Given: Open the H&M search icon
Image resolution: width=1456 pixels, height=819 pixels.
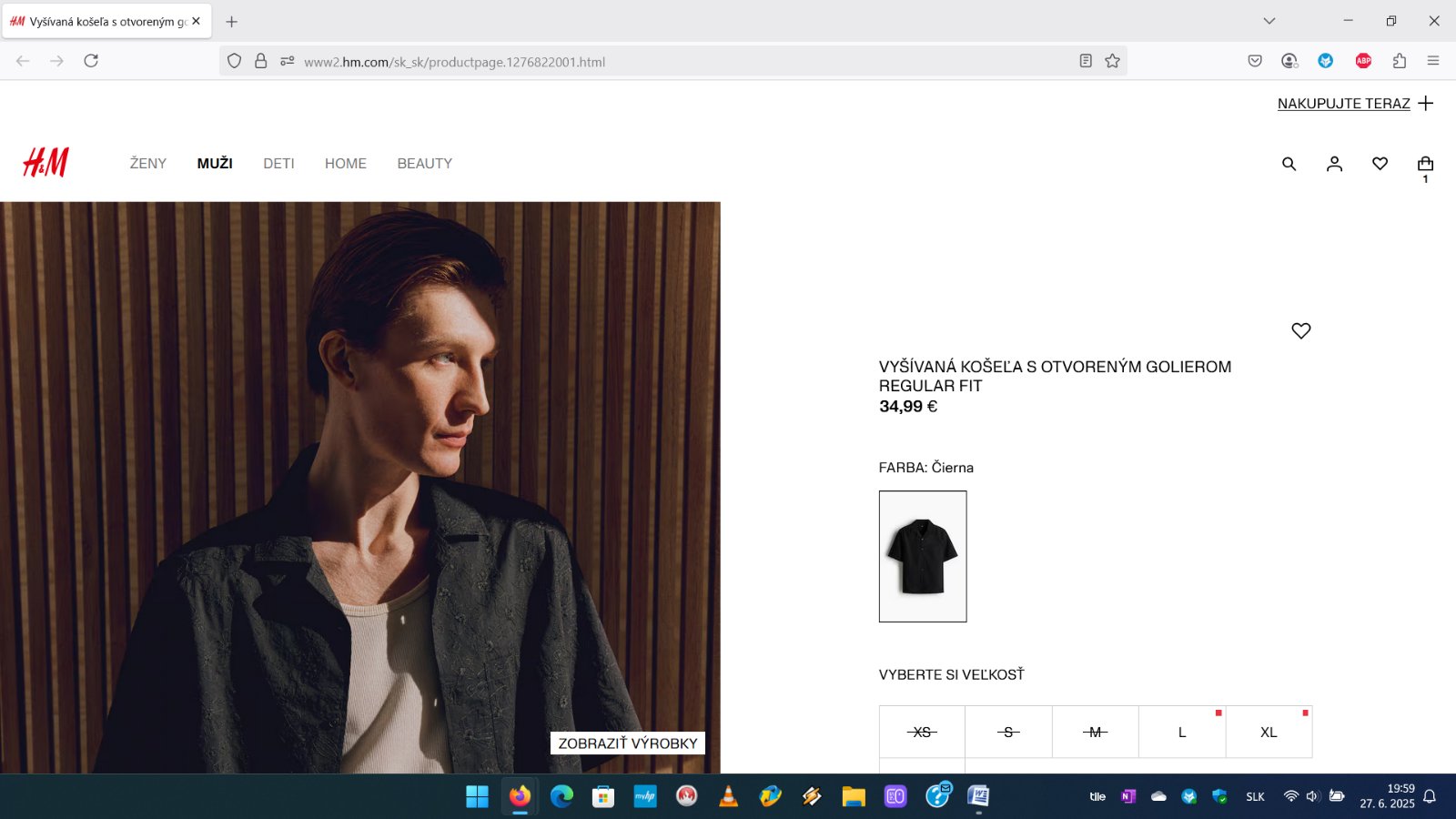Looking at the screenshot, I should (1289, 164).
